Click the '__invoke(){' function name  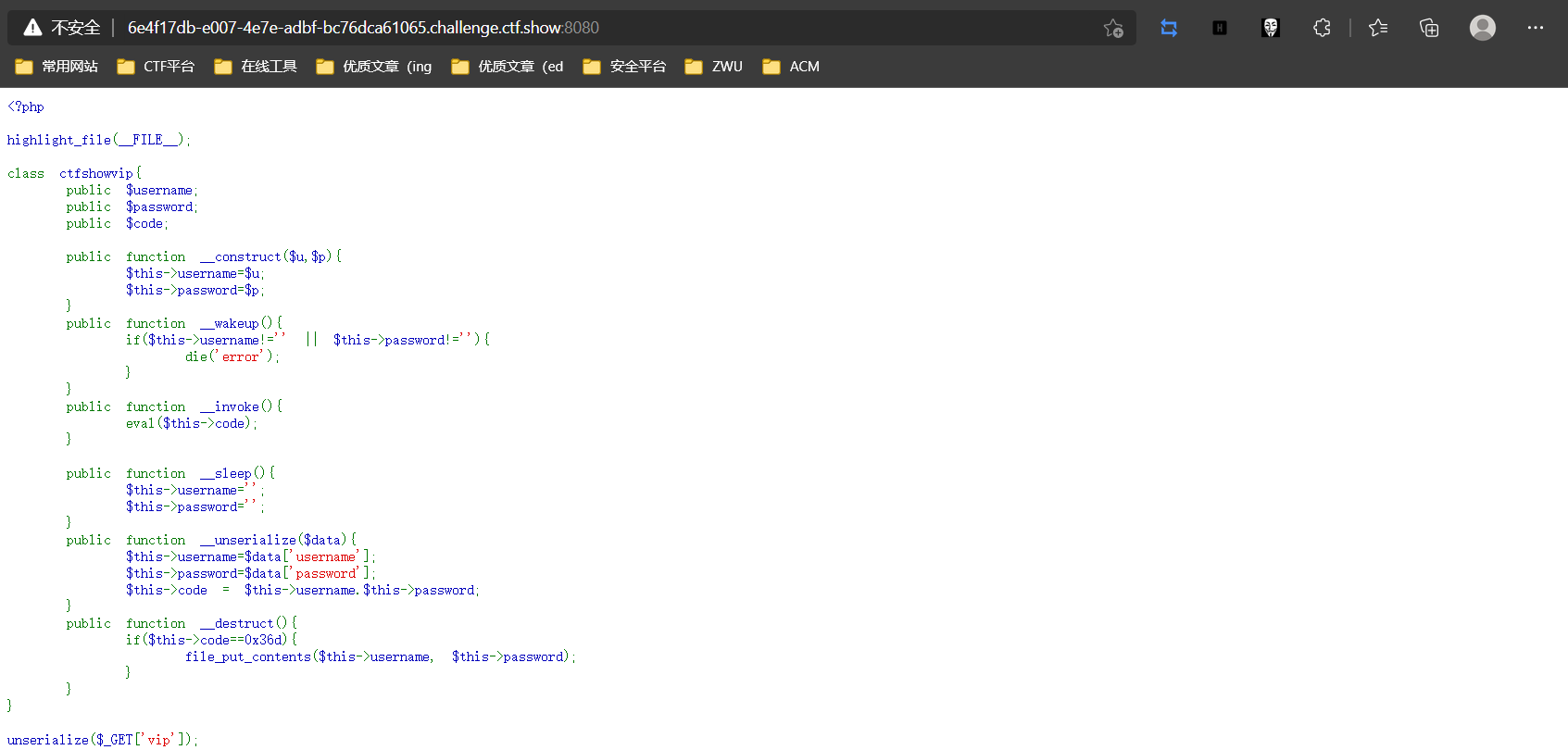tap(242, 406)
